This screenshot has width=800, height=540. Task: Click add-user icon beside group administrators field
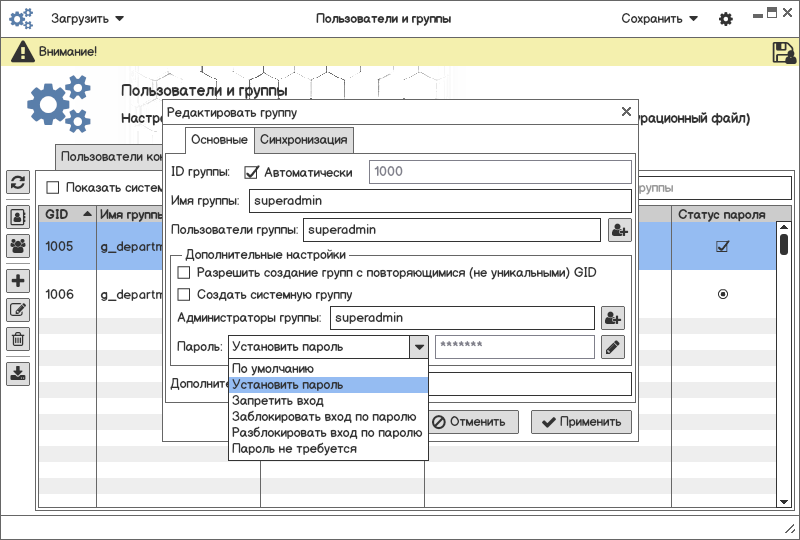(x=612, y=318)
